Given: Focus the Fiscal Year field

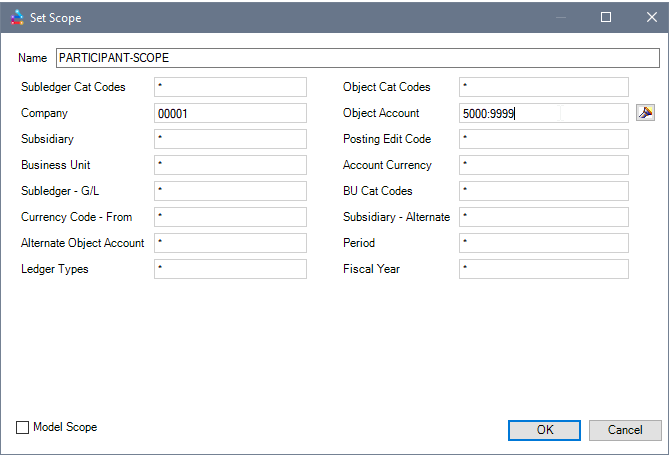Looking at the screenshot, I should coord(543,269).
